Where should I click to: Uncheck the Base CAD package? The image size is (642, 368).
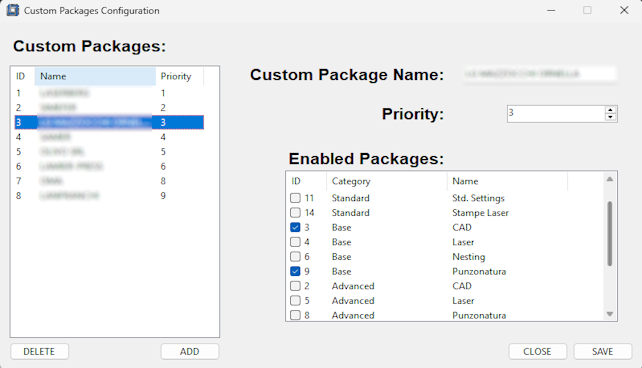(295, 227)
